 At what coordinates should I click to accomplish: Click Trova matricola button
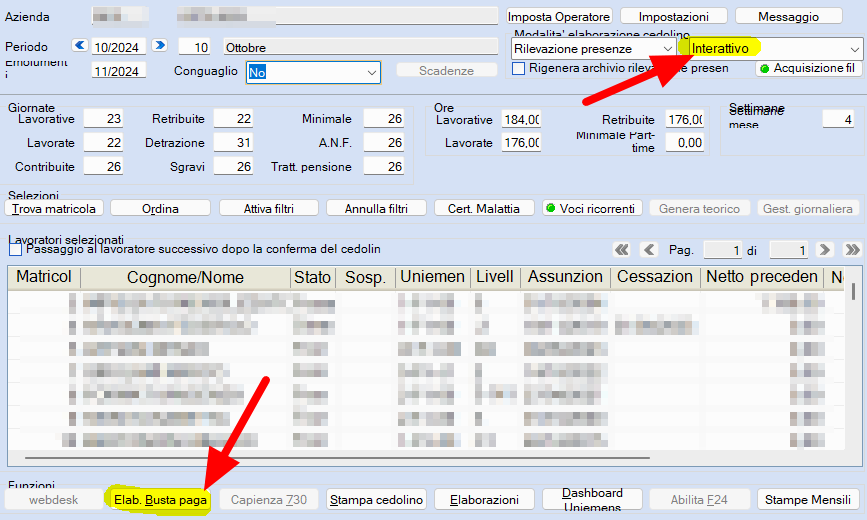click(x=54, y=209)
